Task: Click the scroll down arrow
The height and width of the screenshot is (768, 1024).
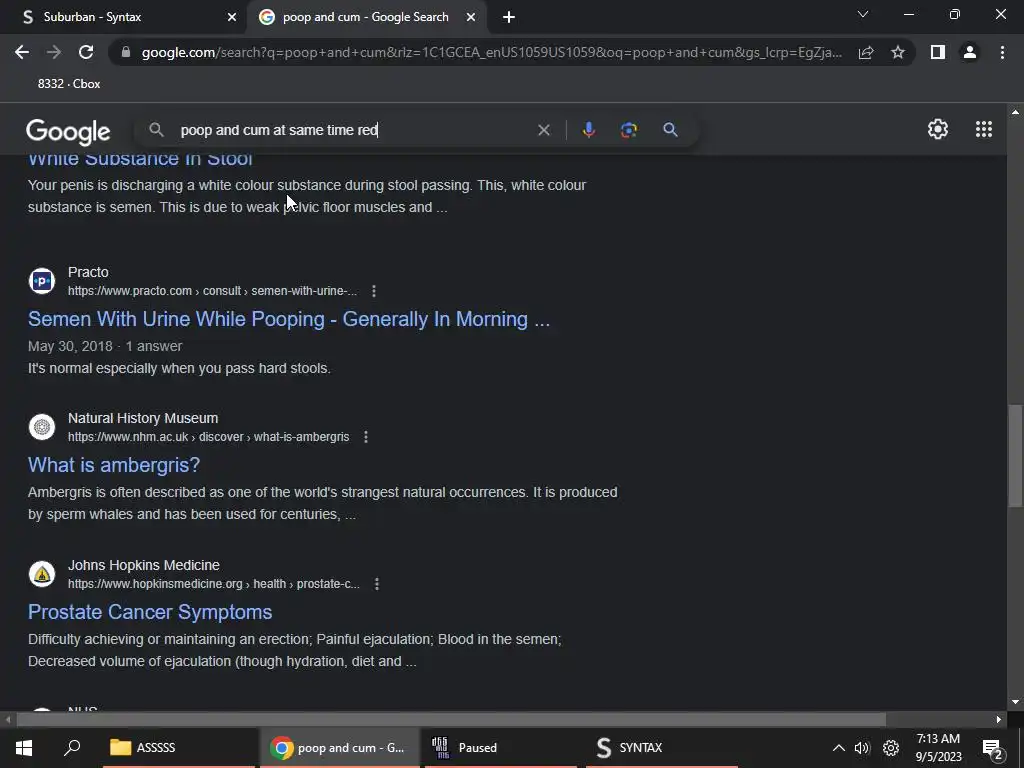Action: click(1015, 702)
